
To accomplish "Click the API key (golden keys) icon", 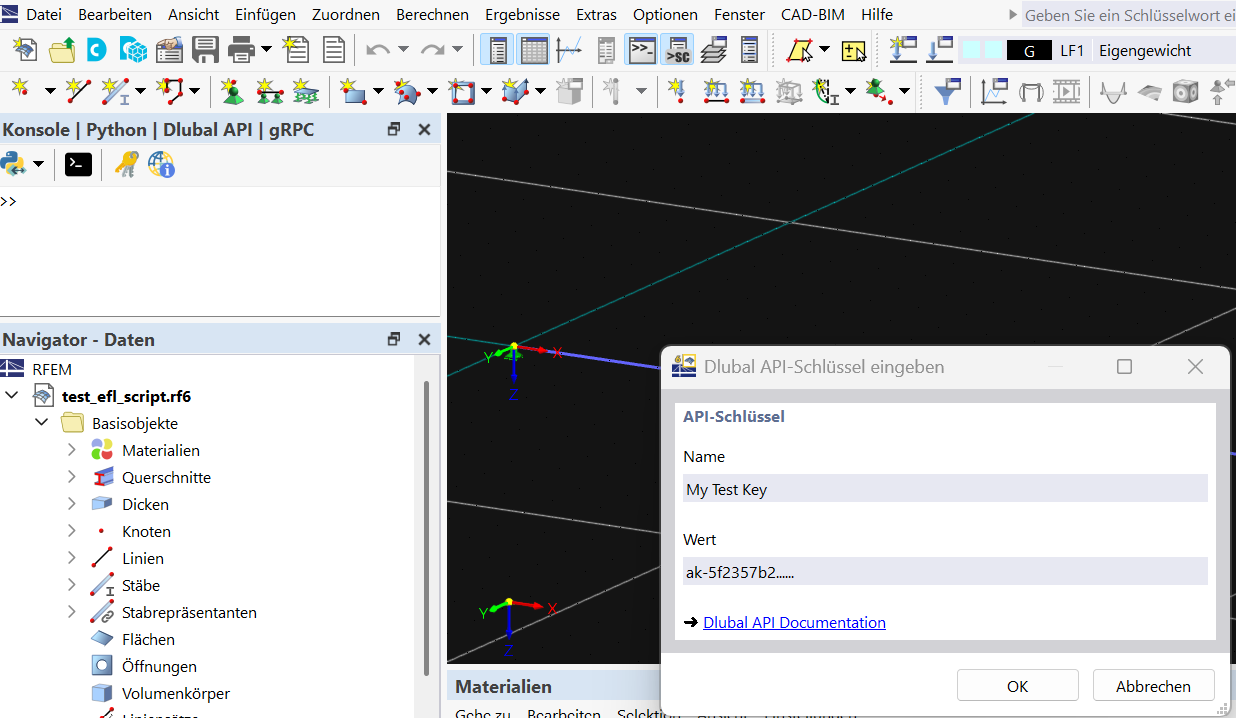I will coord(126,164).
